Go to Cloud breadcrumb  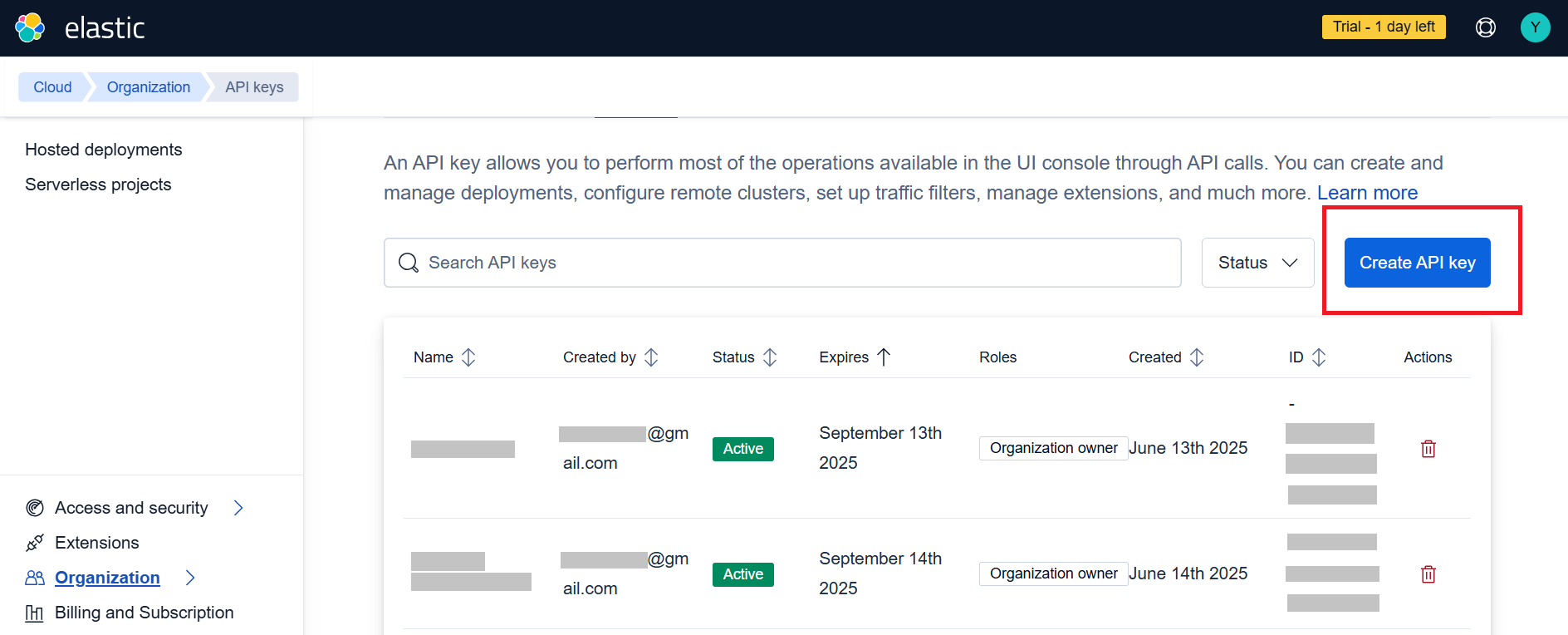pos(52,87)
